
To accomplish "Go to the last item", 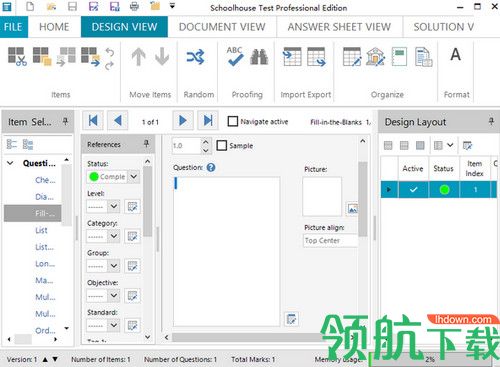I will (x=208, y=120).
